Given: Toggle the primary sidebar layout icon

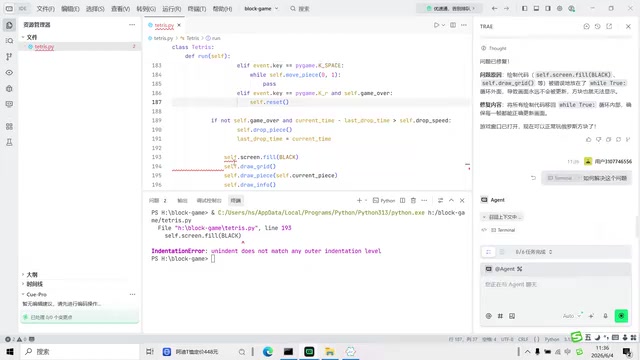Looking at the screenshot, I should tap(524, 9).
